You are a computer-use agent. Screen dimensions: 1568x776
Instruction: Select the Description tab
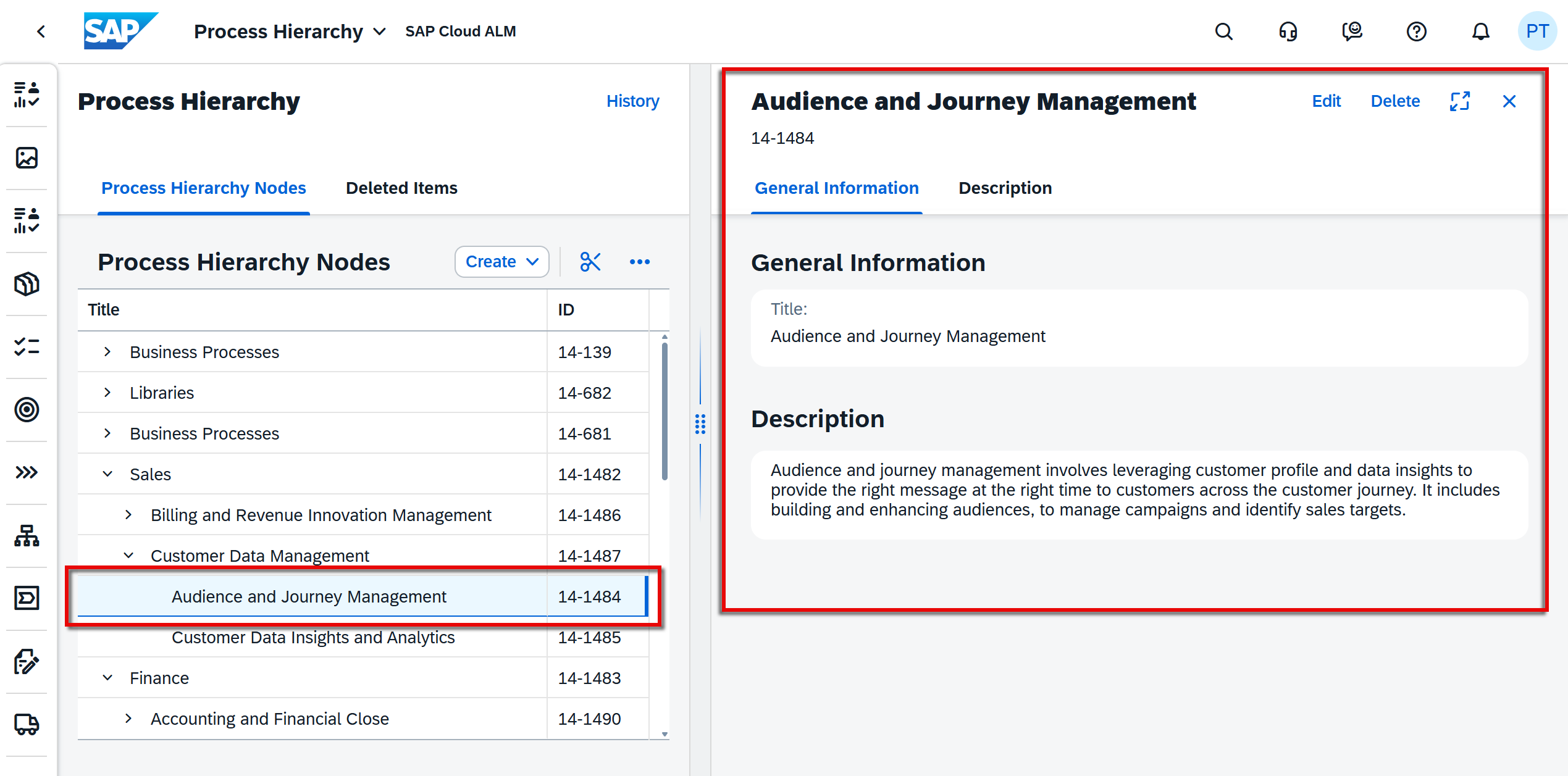pyautogui.click(x=1005, y=188)
